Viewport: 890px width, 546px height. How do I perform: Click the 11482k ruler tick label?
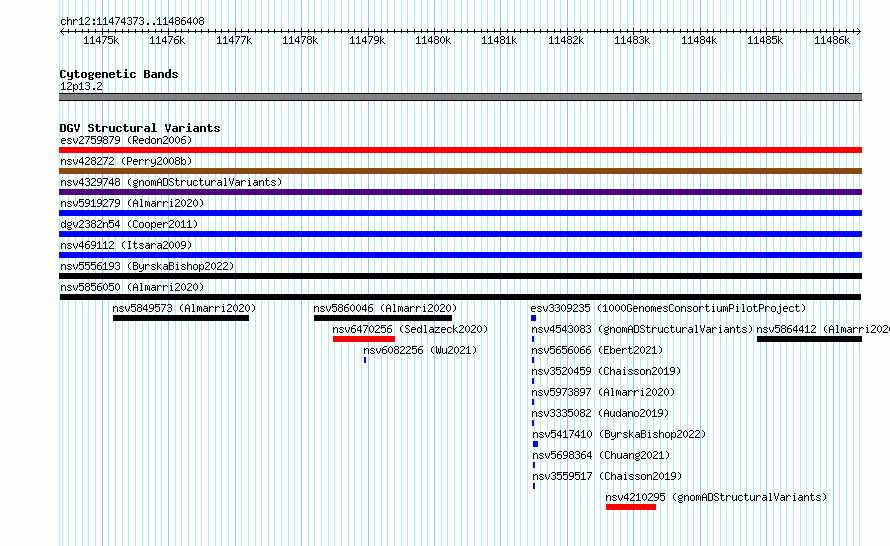coord(566,40)
